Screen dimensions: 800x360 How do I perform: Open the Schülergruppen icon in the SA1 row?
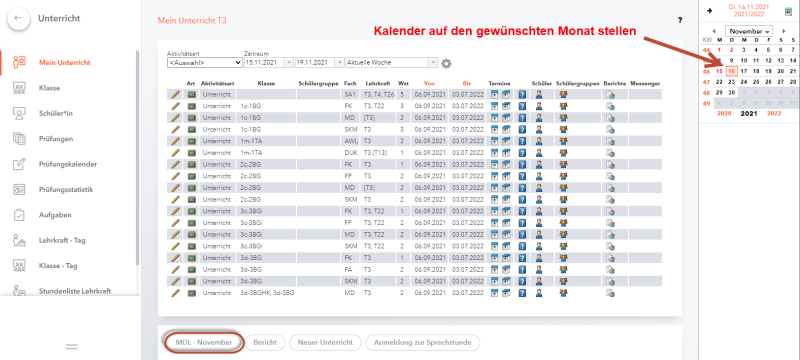(x=563, y=94)
